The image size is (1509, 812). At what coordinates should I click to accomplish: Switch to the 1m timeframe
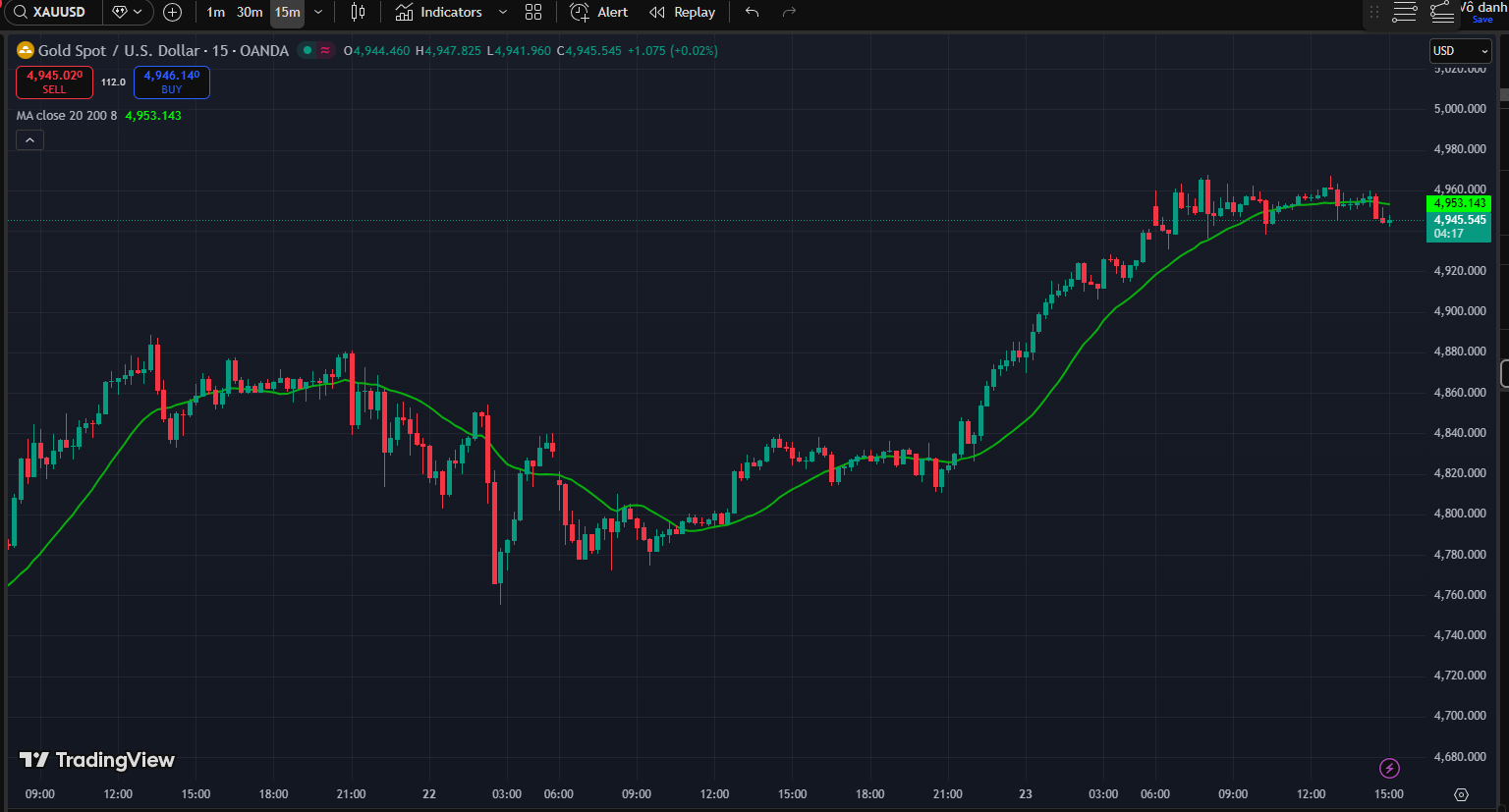point(215,12)
